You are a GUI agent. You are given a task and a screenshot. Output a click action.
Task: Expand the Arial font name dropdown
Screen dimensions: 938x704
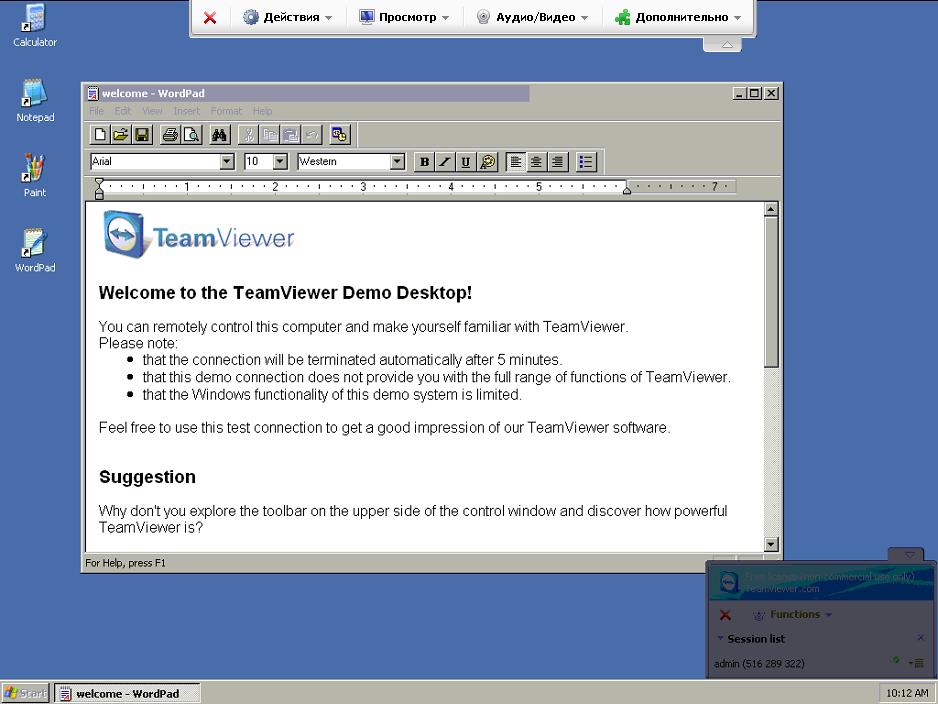227,161
